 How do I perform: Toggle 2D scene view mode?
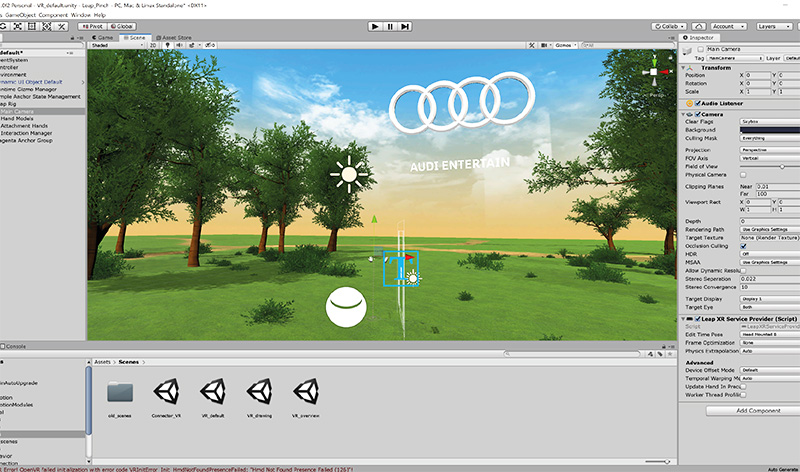[153, 45]
